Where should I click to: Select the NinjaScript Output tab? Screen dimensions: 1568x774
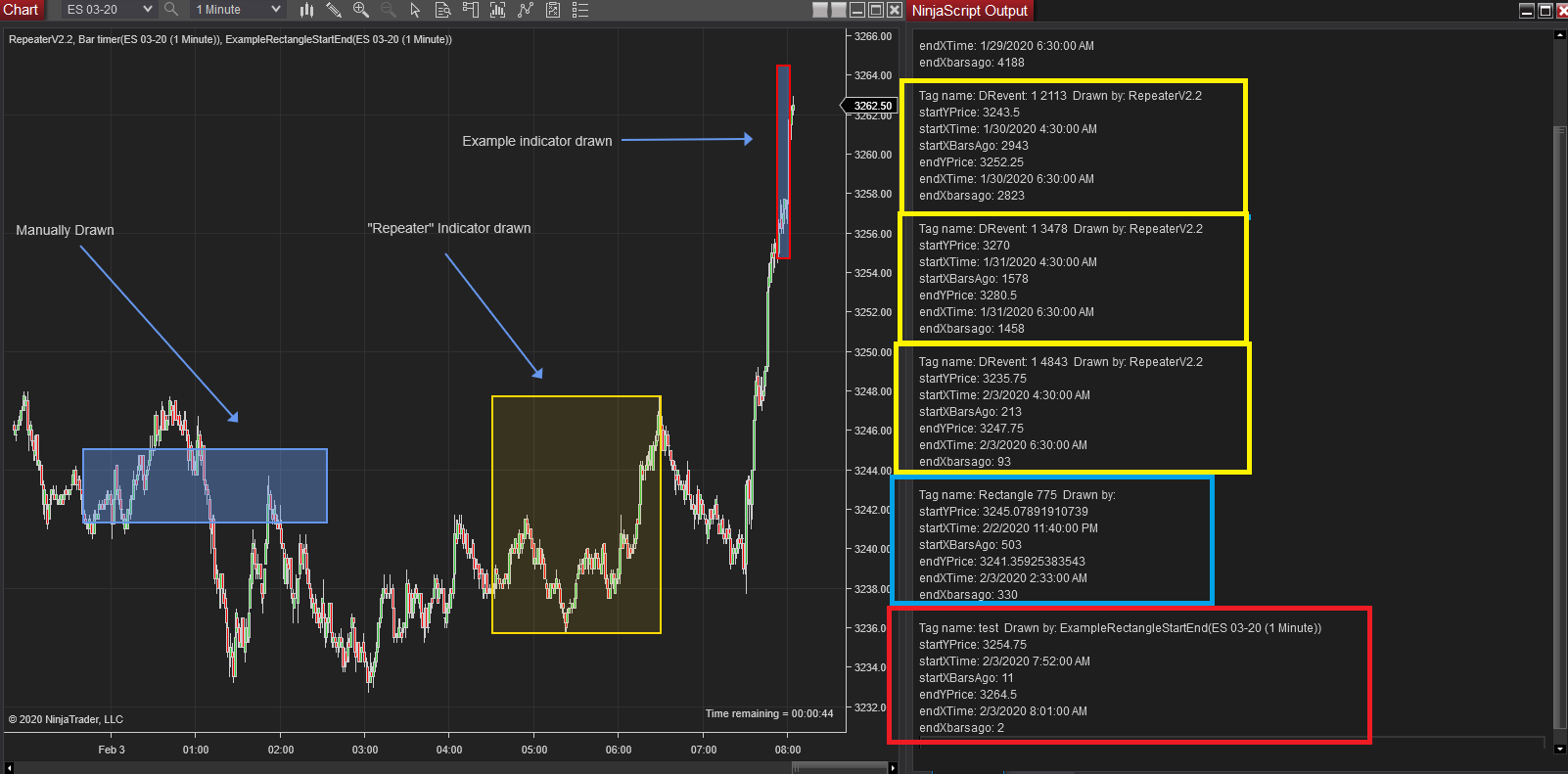click(970, 11)
